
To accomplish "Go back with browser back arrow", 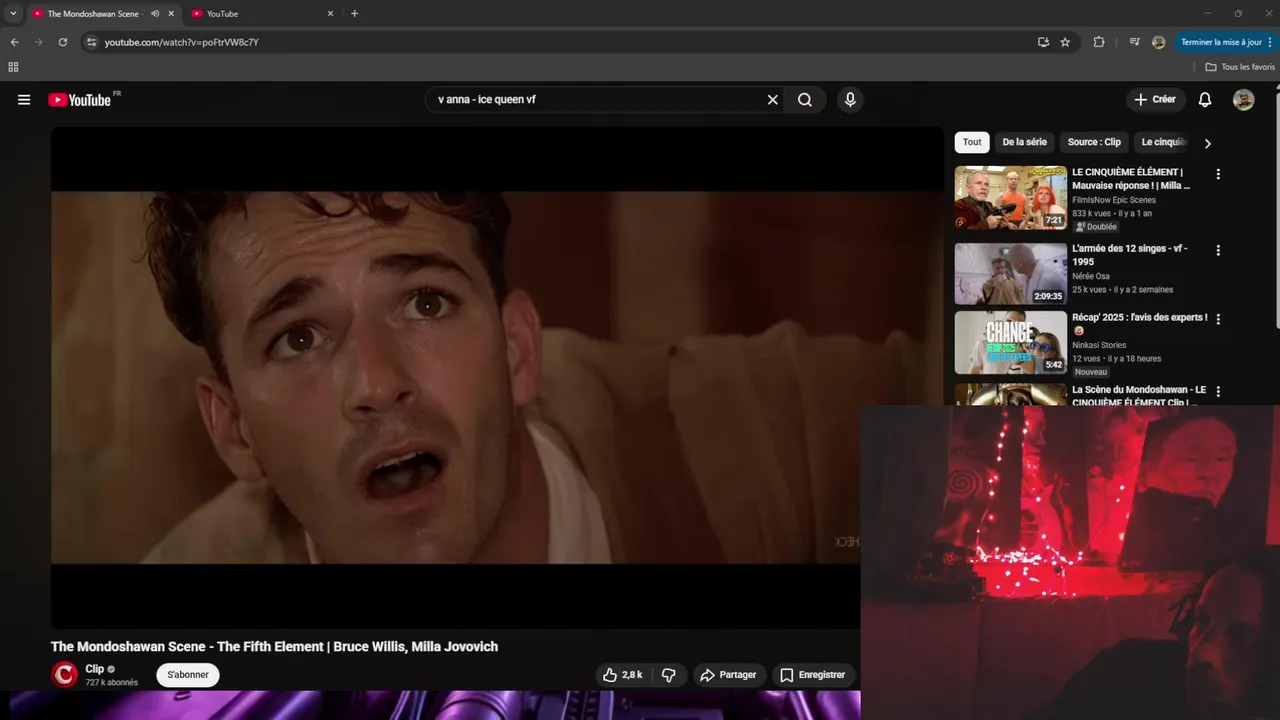I will [x=14, y=42].
